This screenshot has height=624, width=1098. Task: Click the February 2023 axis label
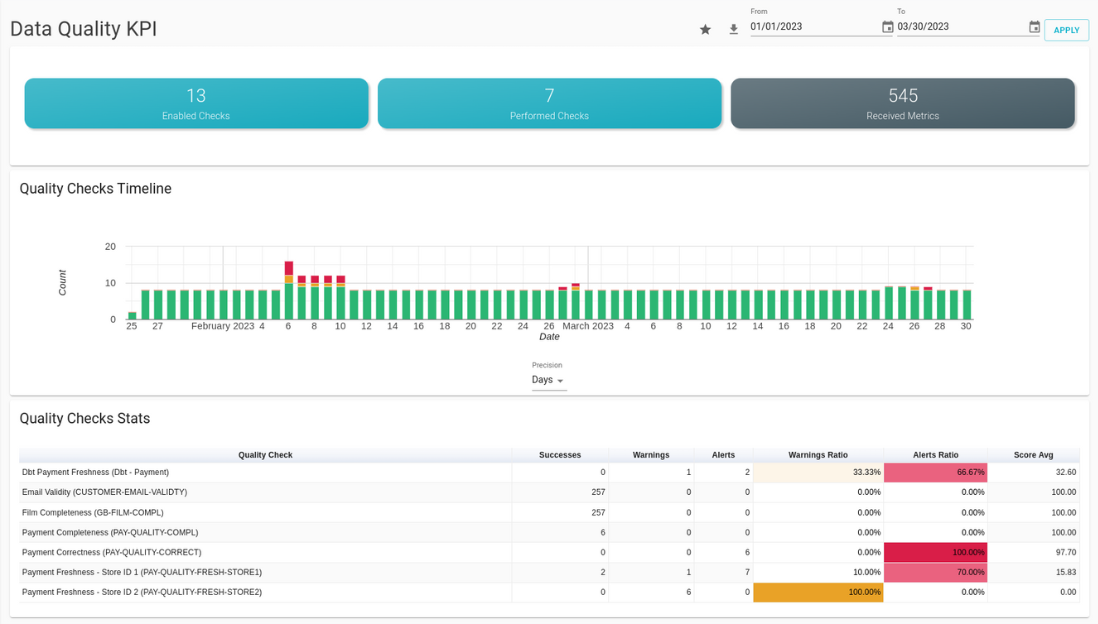[x=223, y=326]
